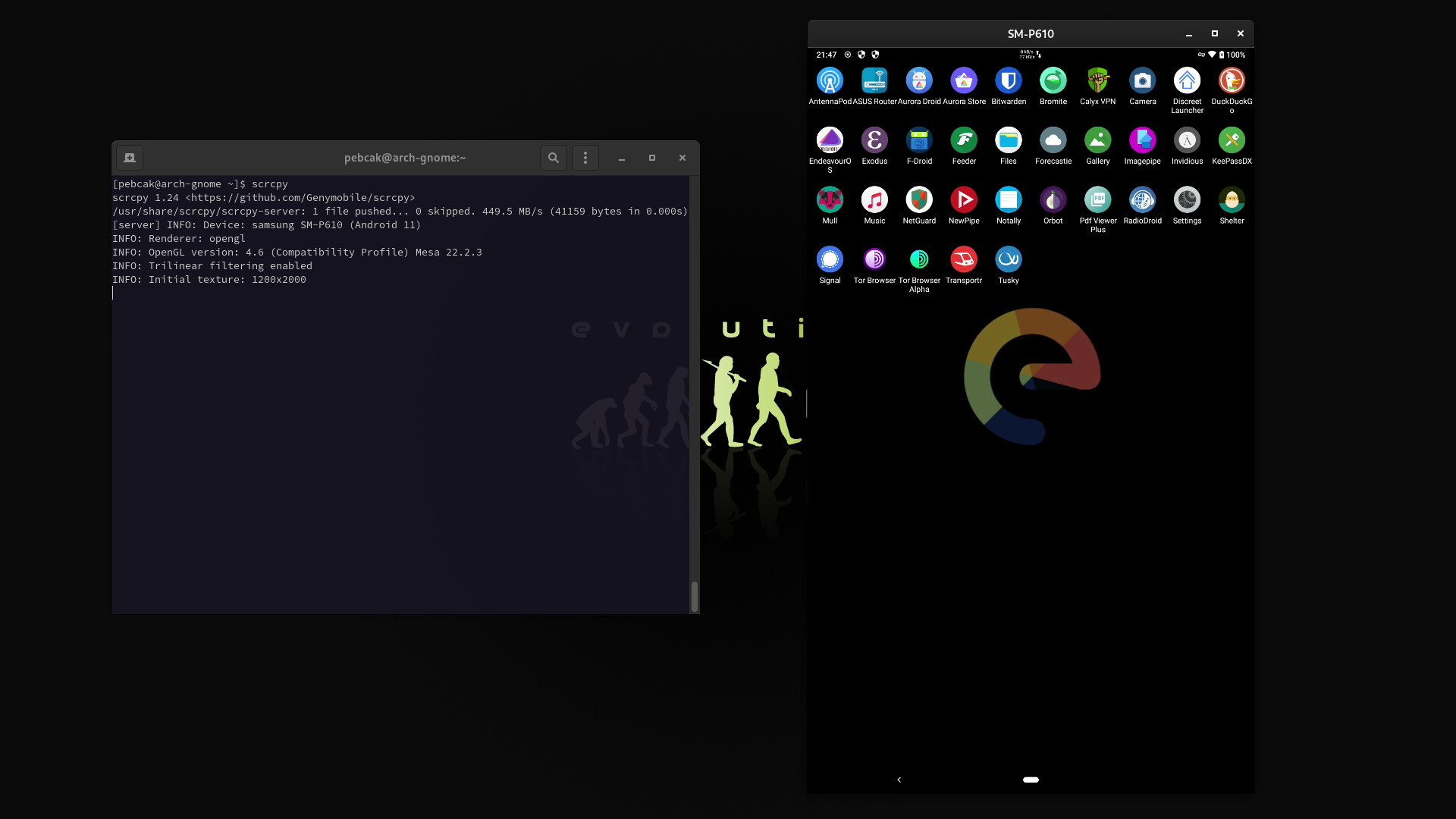This screenshot has width=1456, height=819.
Task: Open Tor Browser app
Action: coord(874,259)
